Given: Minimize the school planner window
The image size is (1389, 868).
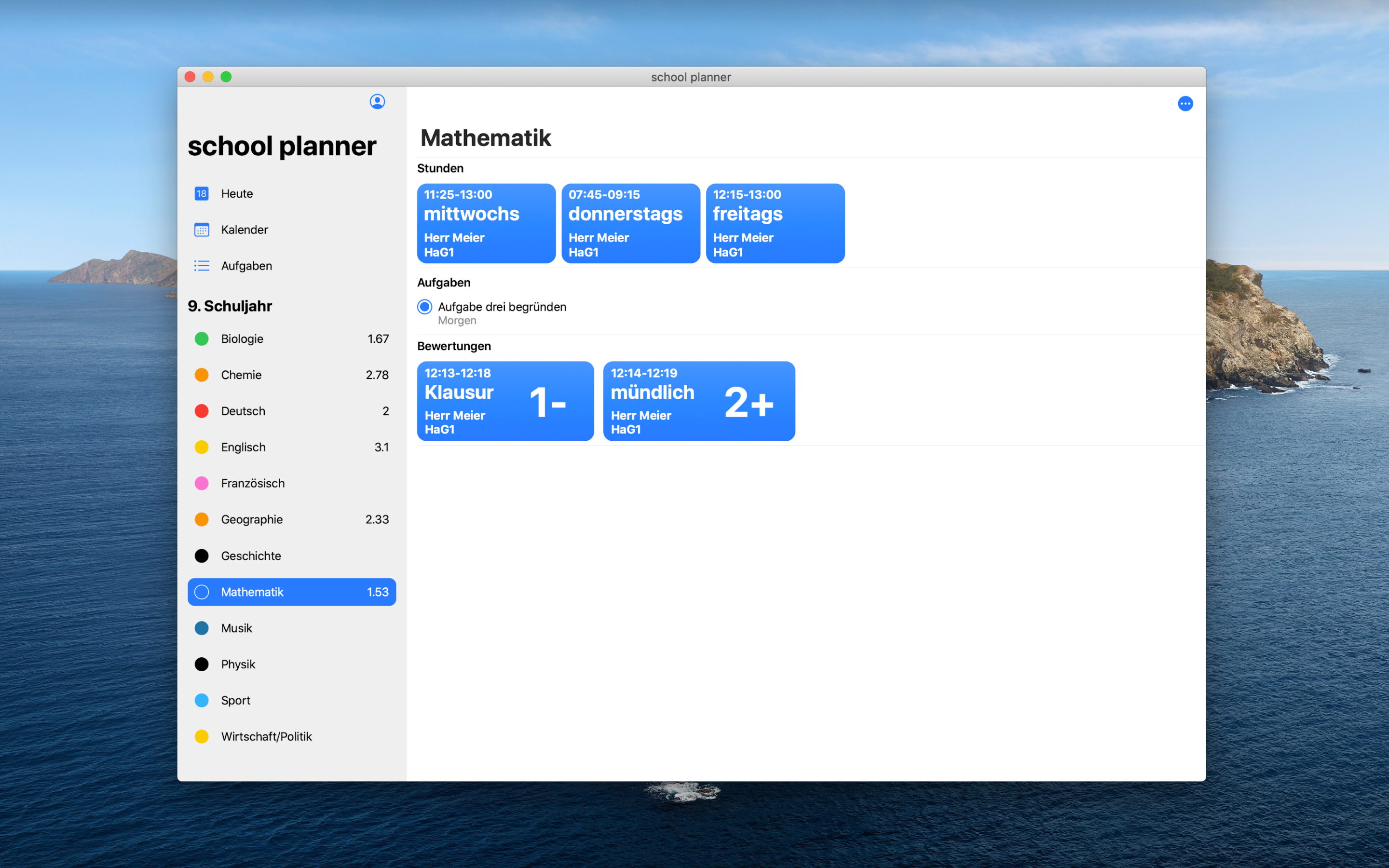Looking at the screenshot, I should tap(208, 77).
